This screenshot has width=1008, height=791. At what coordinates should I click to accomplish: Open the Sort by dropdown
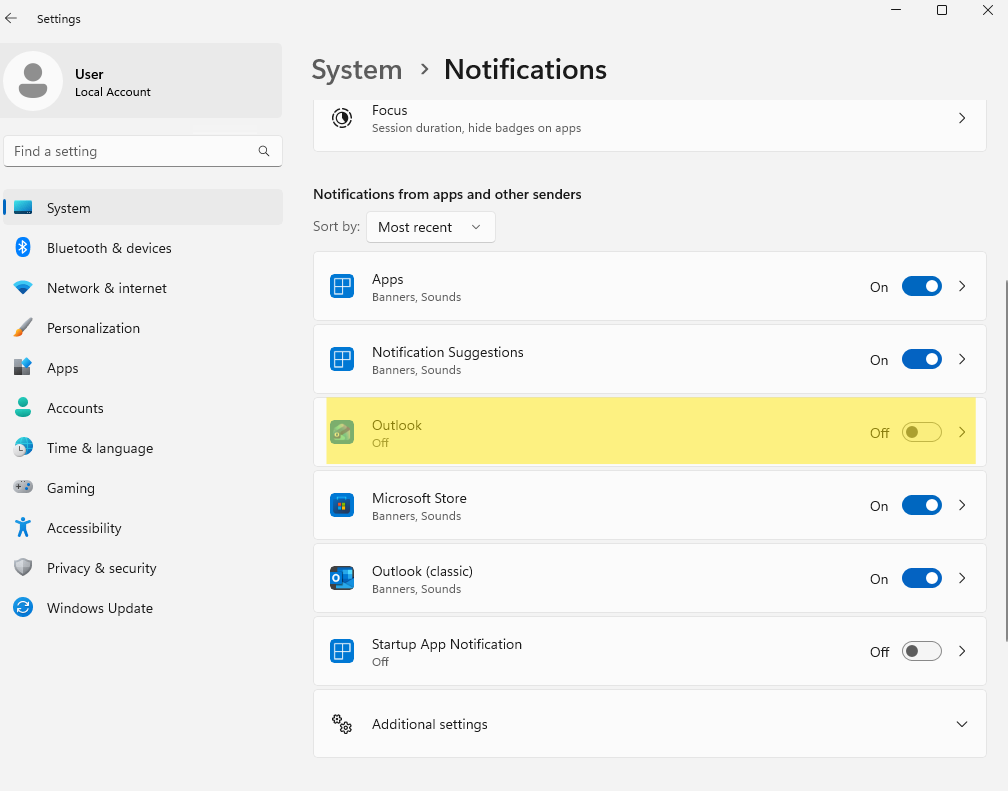(x=430, y=227)
